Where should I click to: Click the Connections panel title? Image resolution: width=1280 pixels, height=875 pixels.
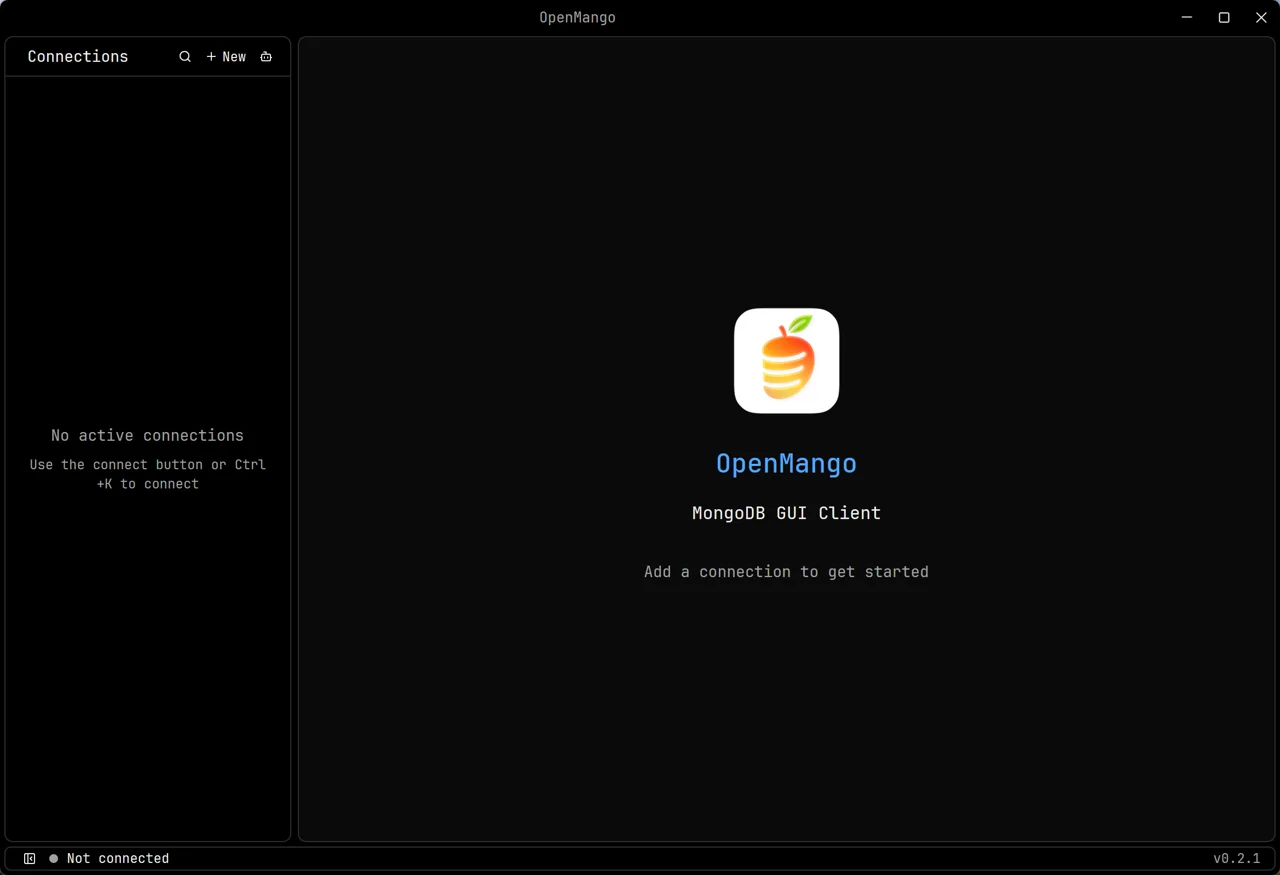coord(78,57)
